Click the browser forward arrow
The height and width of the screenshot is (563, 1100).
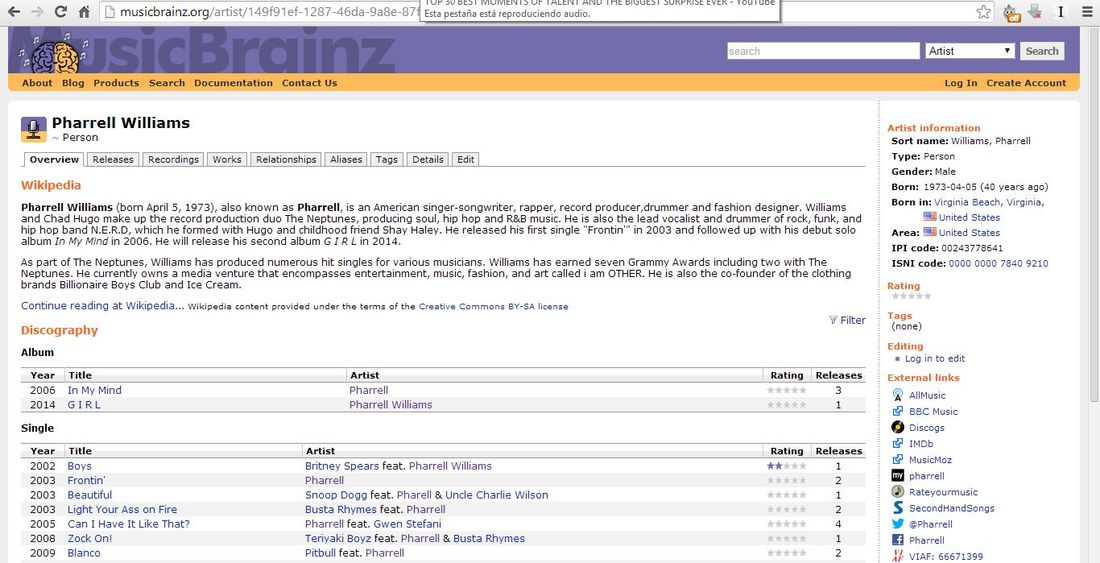pyautogui.click(x=37, y=11)
